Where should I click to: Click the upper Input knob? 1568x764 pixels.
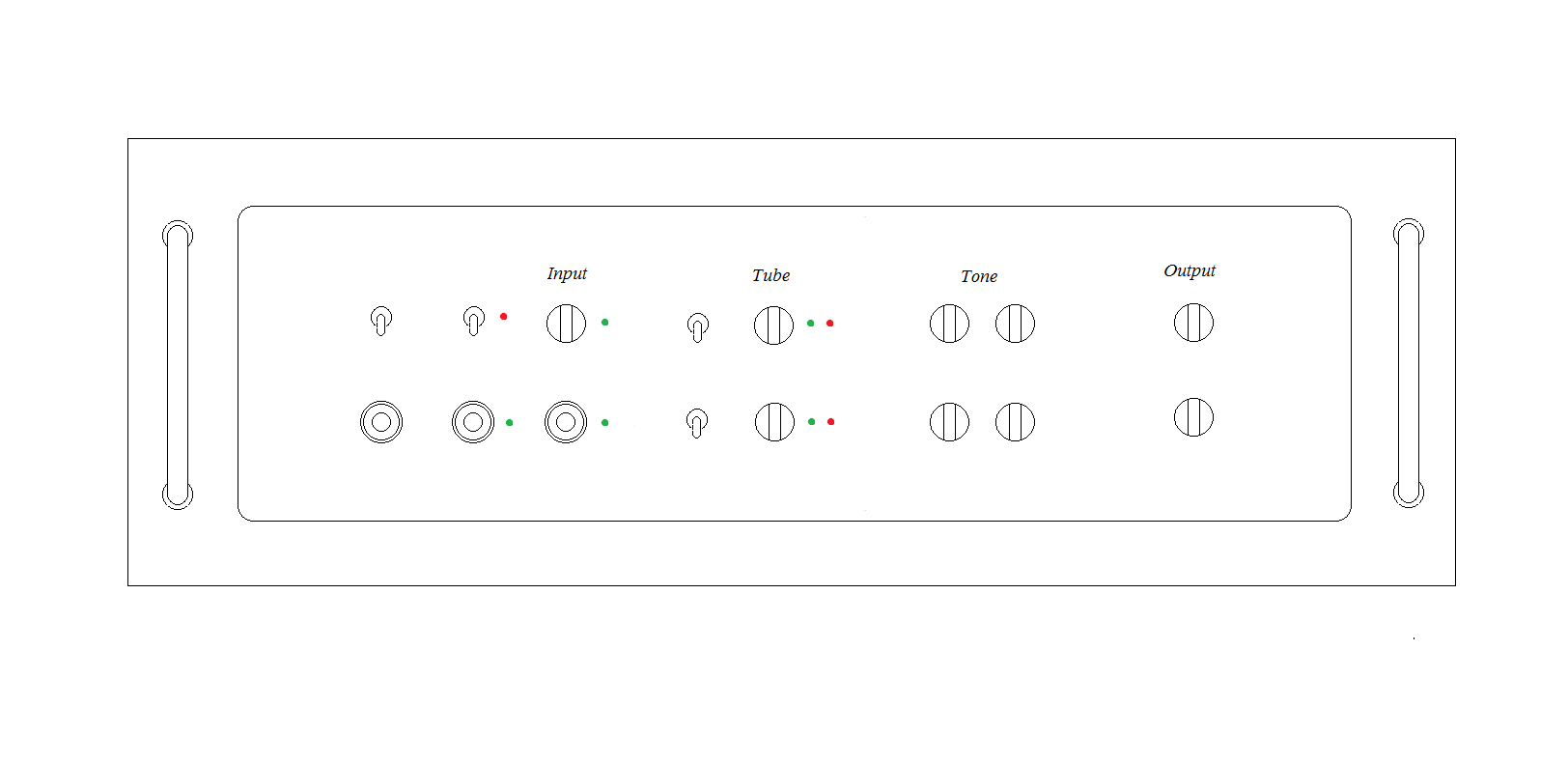pyautogui.click(x=566, y=323)
